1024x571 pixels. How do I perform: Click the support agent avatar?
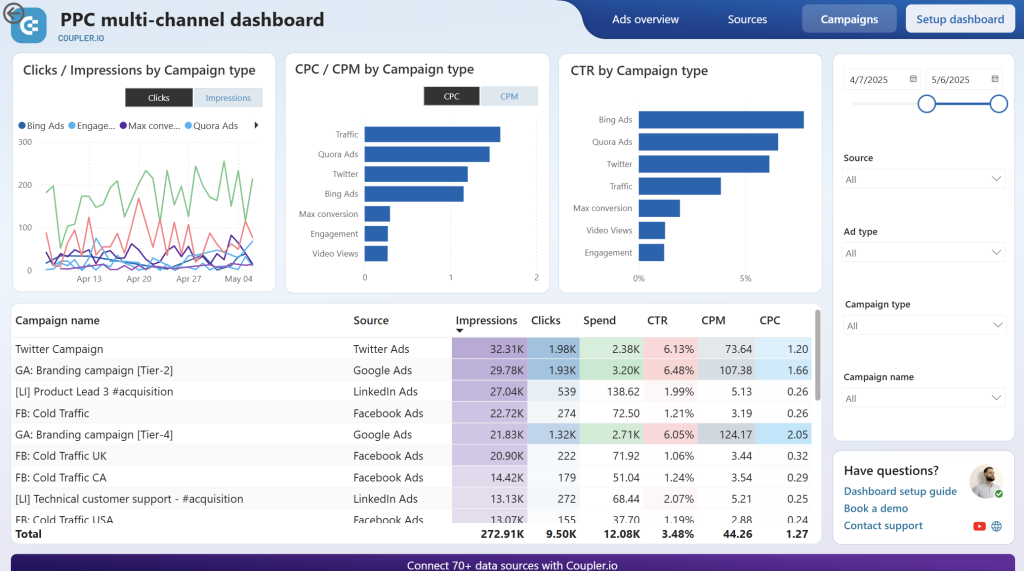click(x=986, y=481)
